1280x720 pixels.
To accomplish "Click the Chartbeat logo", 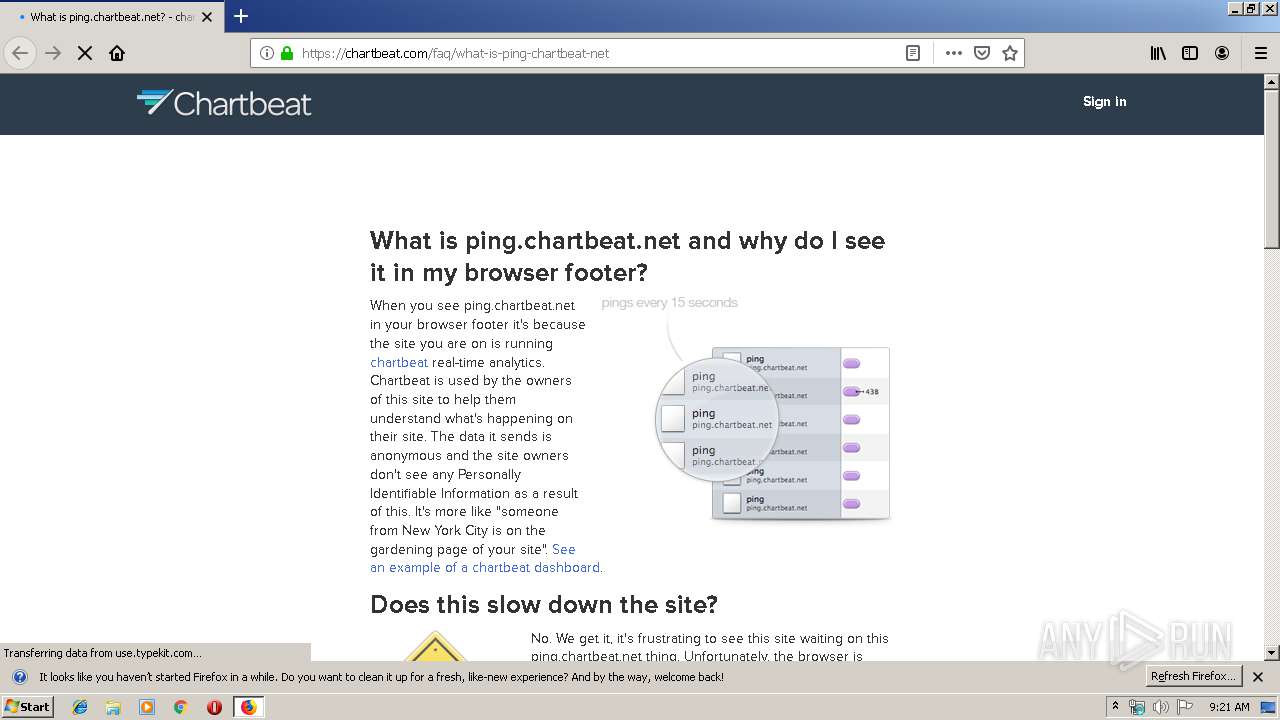I will tap(224, 103).
